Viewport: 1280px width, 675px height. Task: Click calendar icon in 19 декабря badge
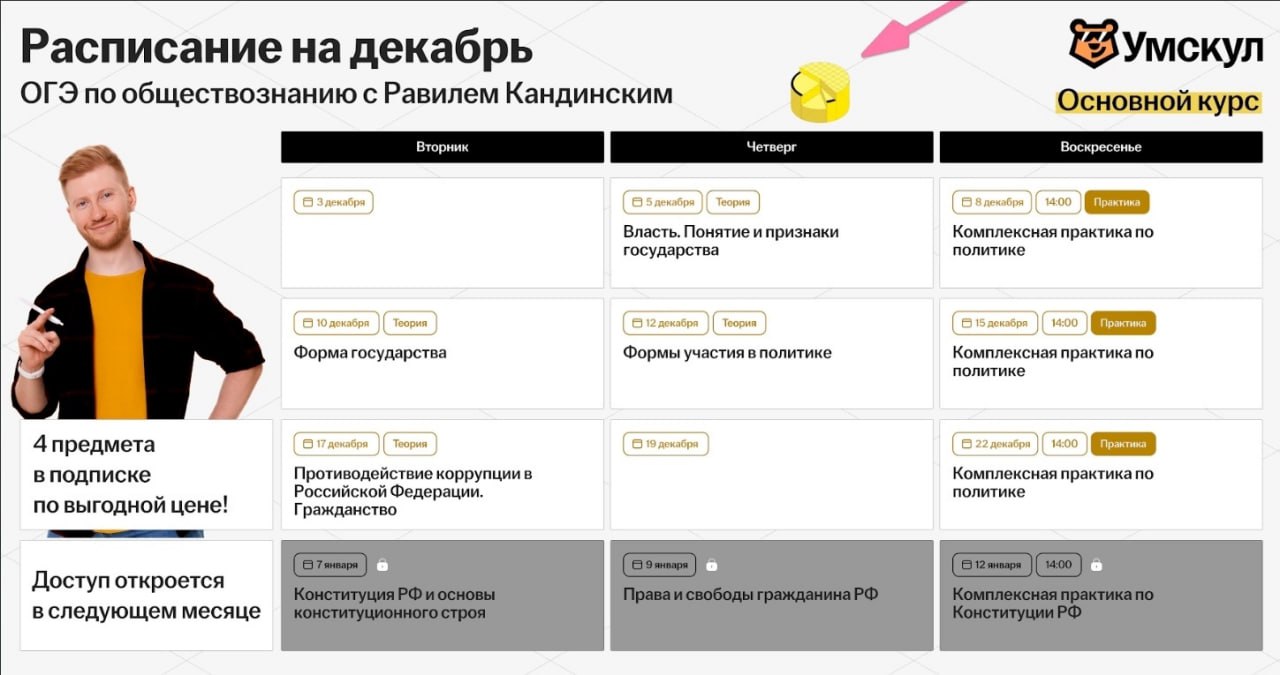636,444
